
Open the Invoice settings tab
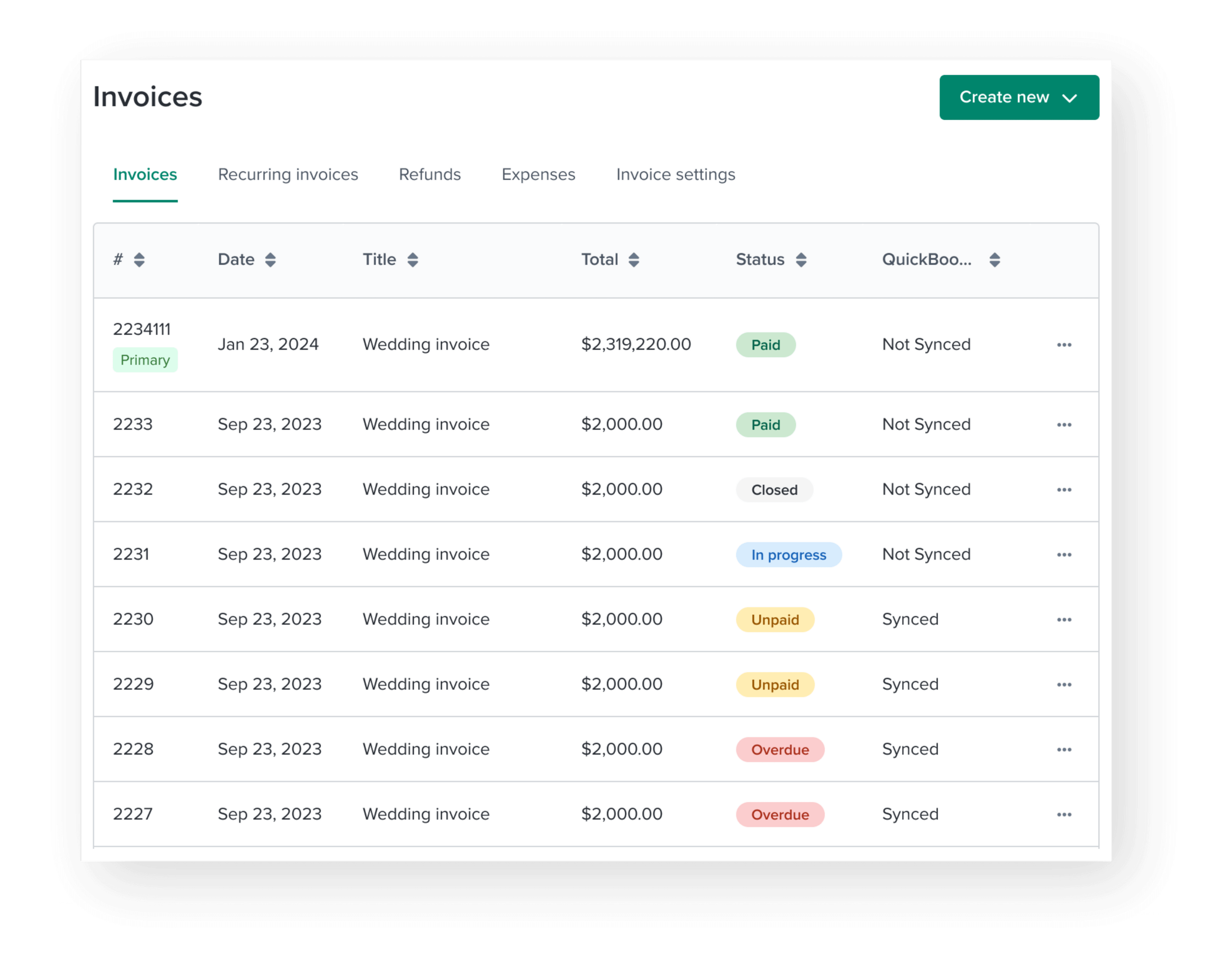click(x=675, y=174)
